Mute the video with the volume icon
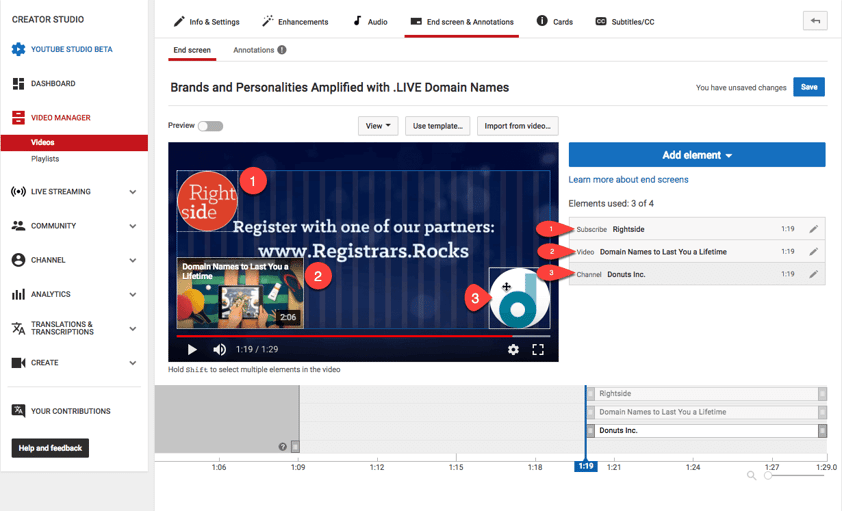 [219, 350]
